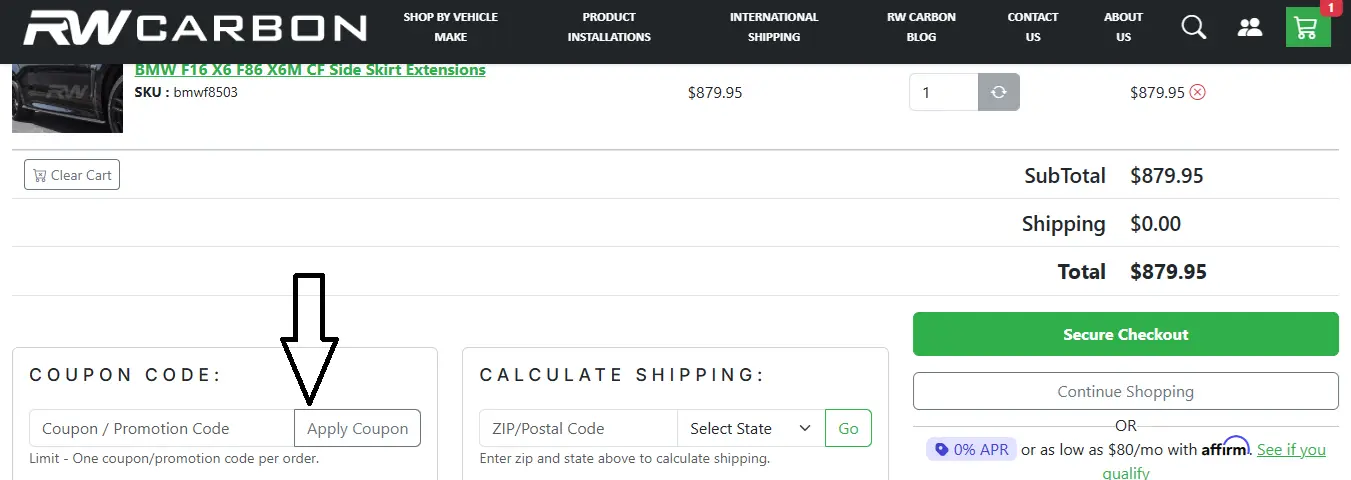Click the Continue Shopping button
This screenshot has height=480, width=1351.
click(1125, 392)
